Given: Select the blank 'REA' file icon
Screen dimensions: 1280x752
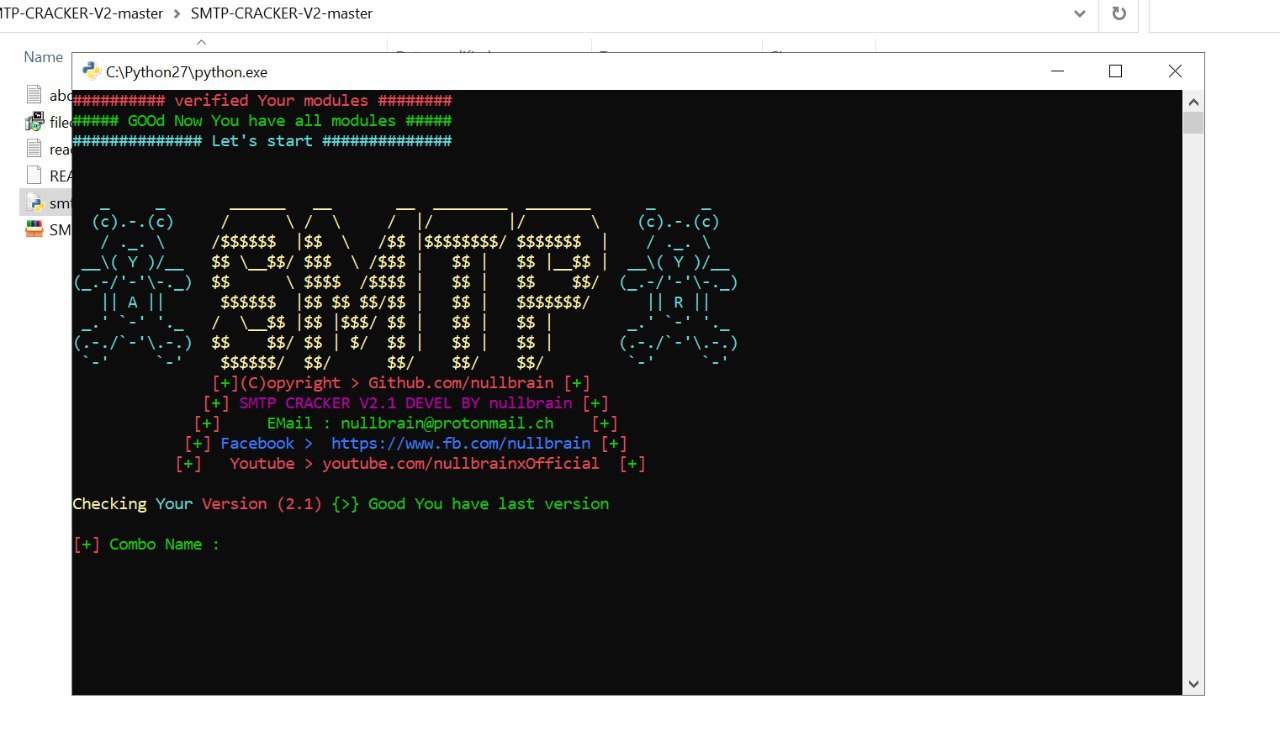Looking at the screenshot, I should tap(34, 176).
